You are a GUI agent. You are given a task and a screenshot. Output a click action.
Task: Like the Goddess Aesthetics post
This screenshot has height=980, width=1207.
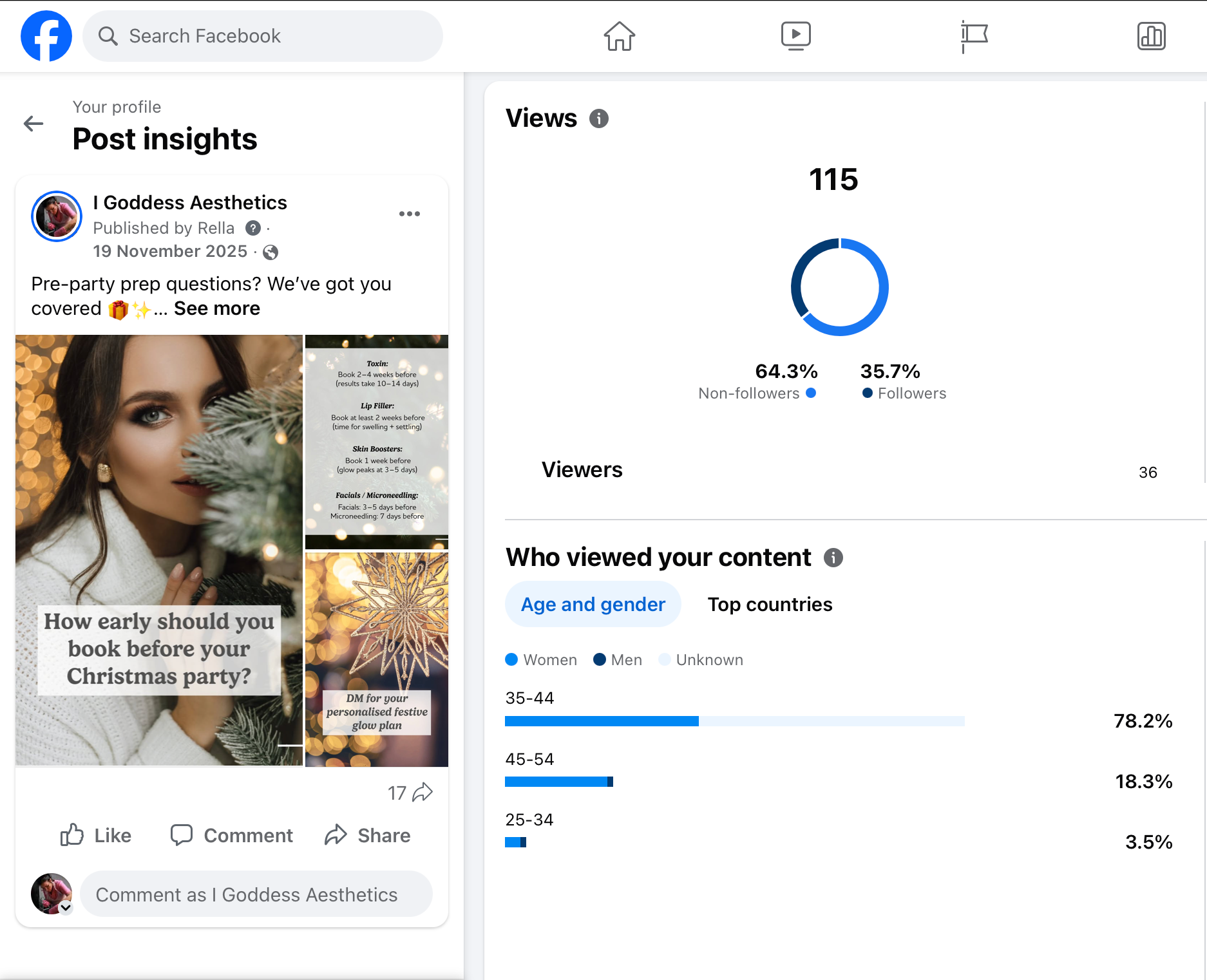(96, 835)
